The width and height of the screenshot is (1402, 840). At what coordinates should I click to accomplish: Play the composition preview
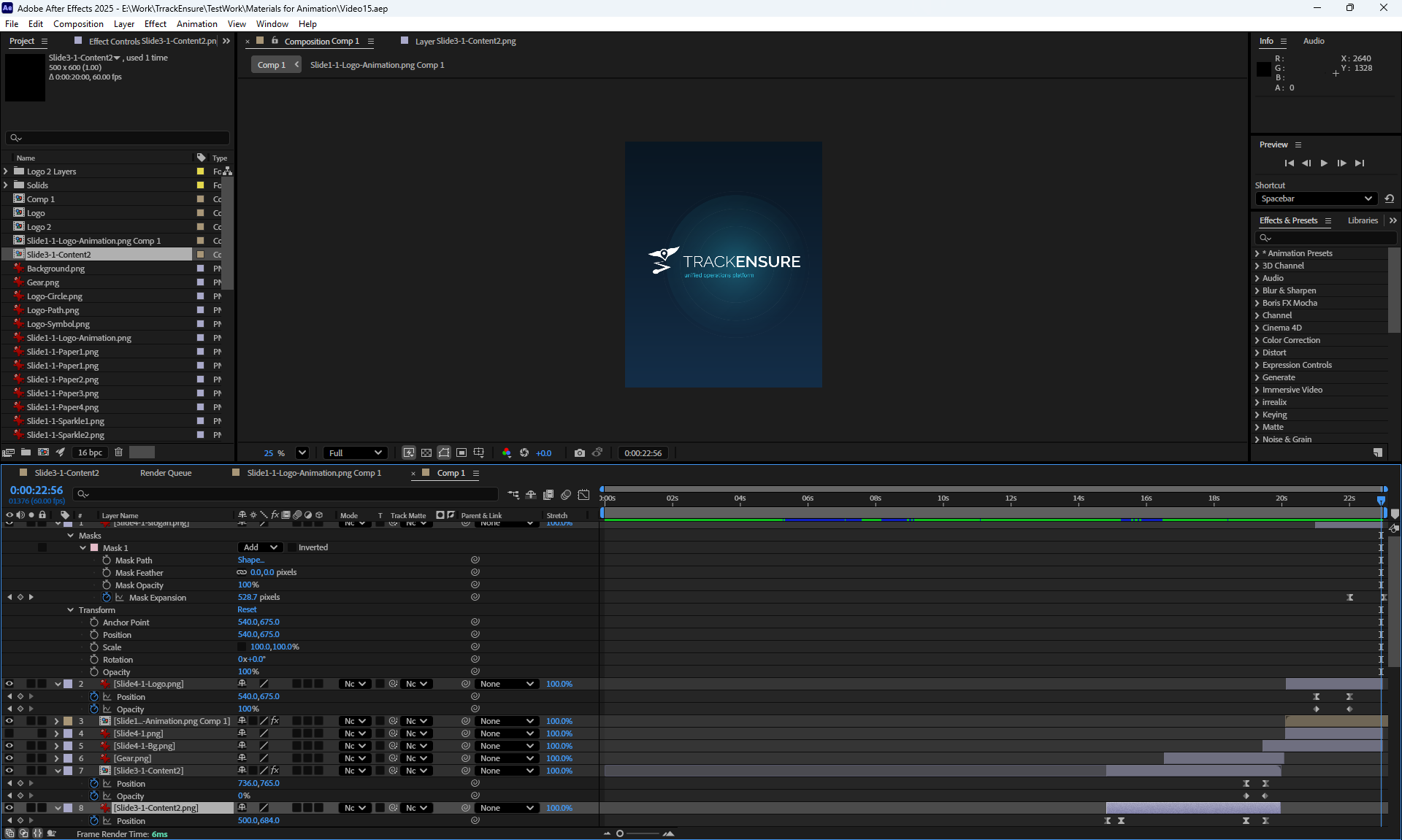click(1324, 163)
